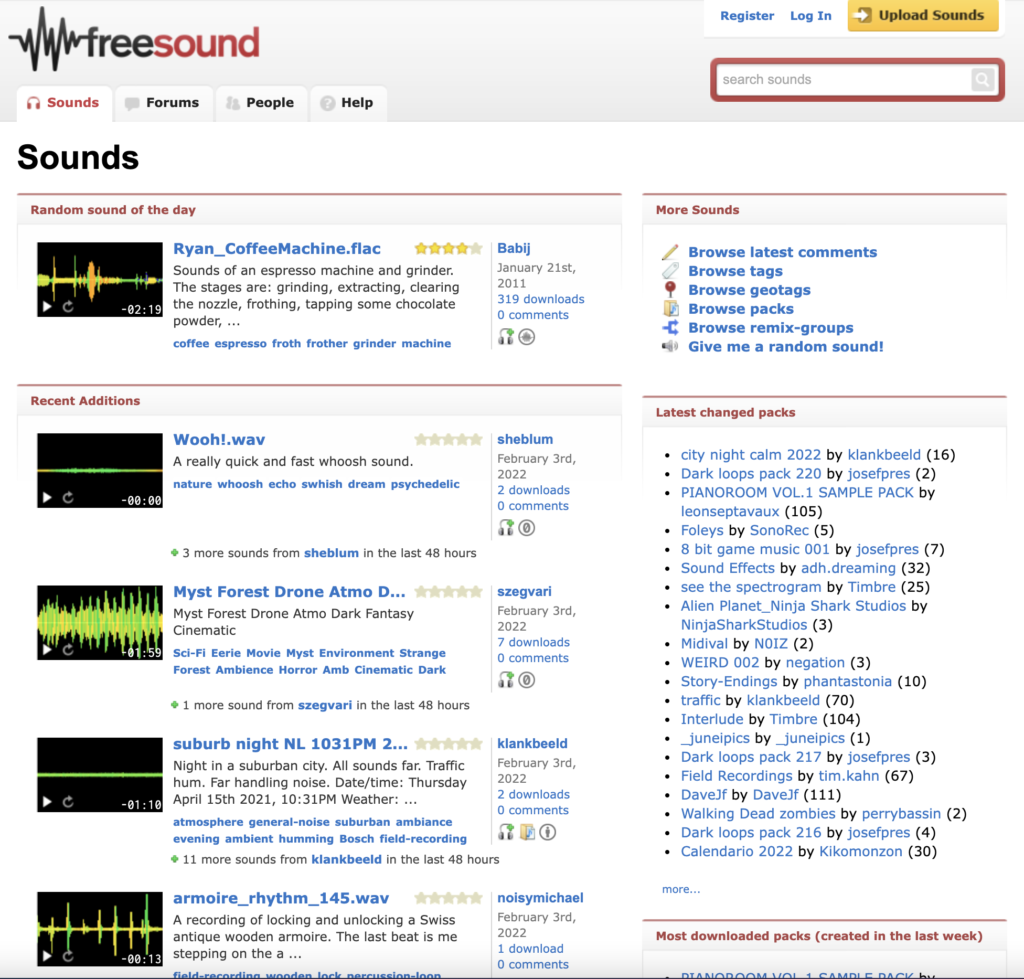
Task: Toggle loop on armoire_rhythm_145.wav player
Action: point(68,956)
